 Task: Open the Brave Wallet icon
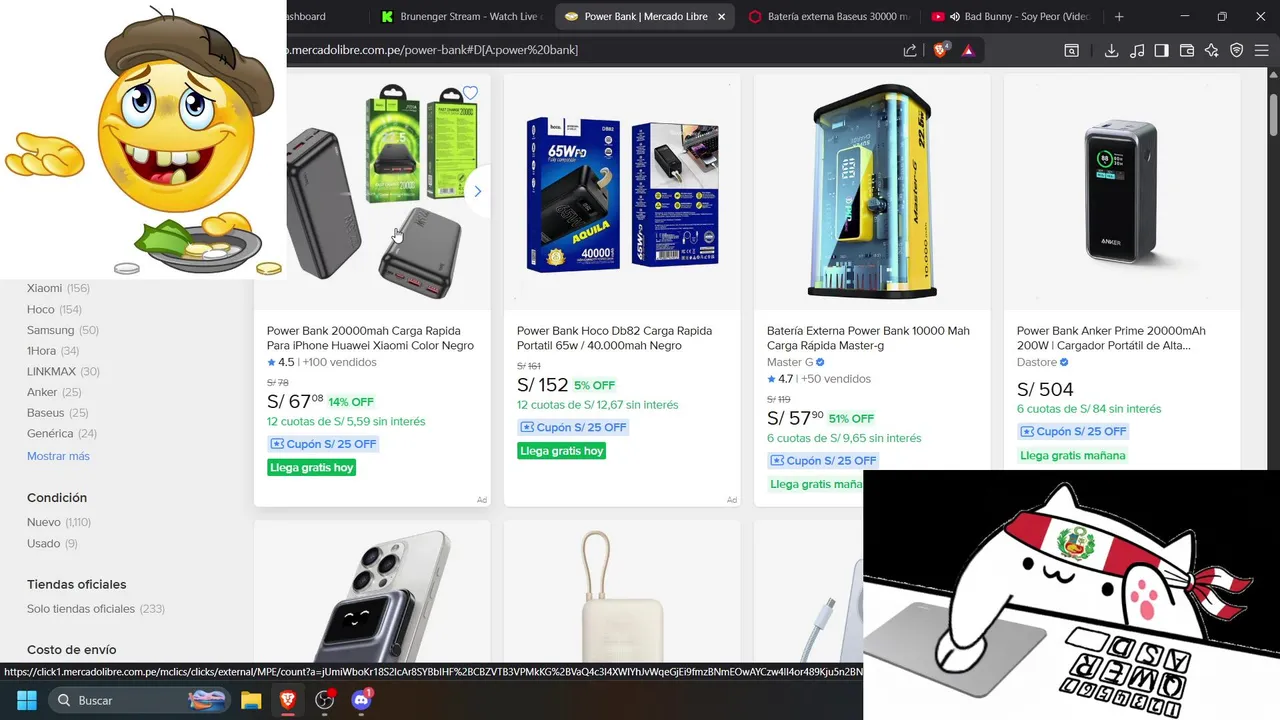[x=1187, y=50]
